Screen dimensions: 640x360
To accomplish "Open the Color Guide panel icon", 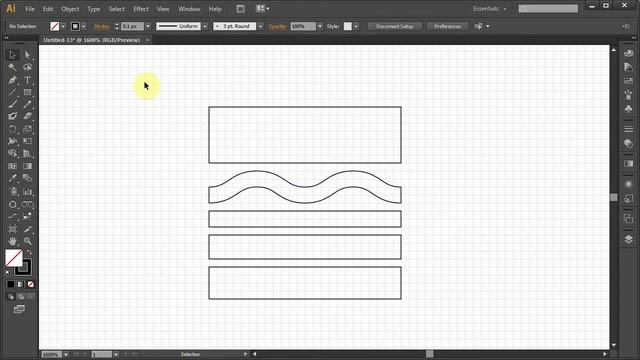I will 629,67.
